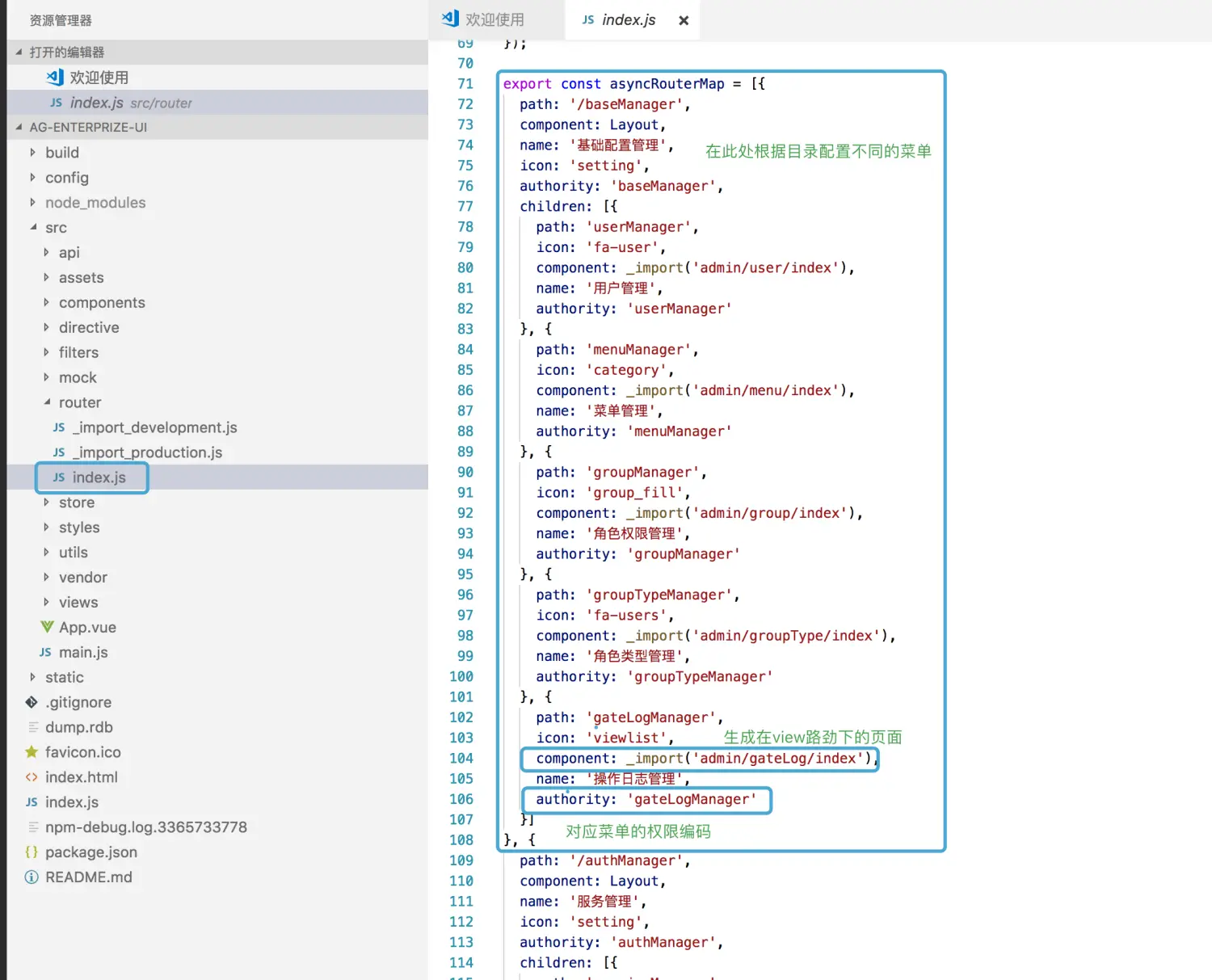The image size is (1212, 980).
Task: Click the 资源管理器 panel title
Action: pos(61,20)
